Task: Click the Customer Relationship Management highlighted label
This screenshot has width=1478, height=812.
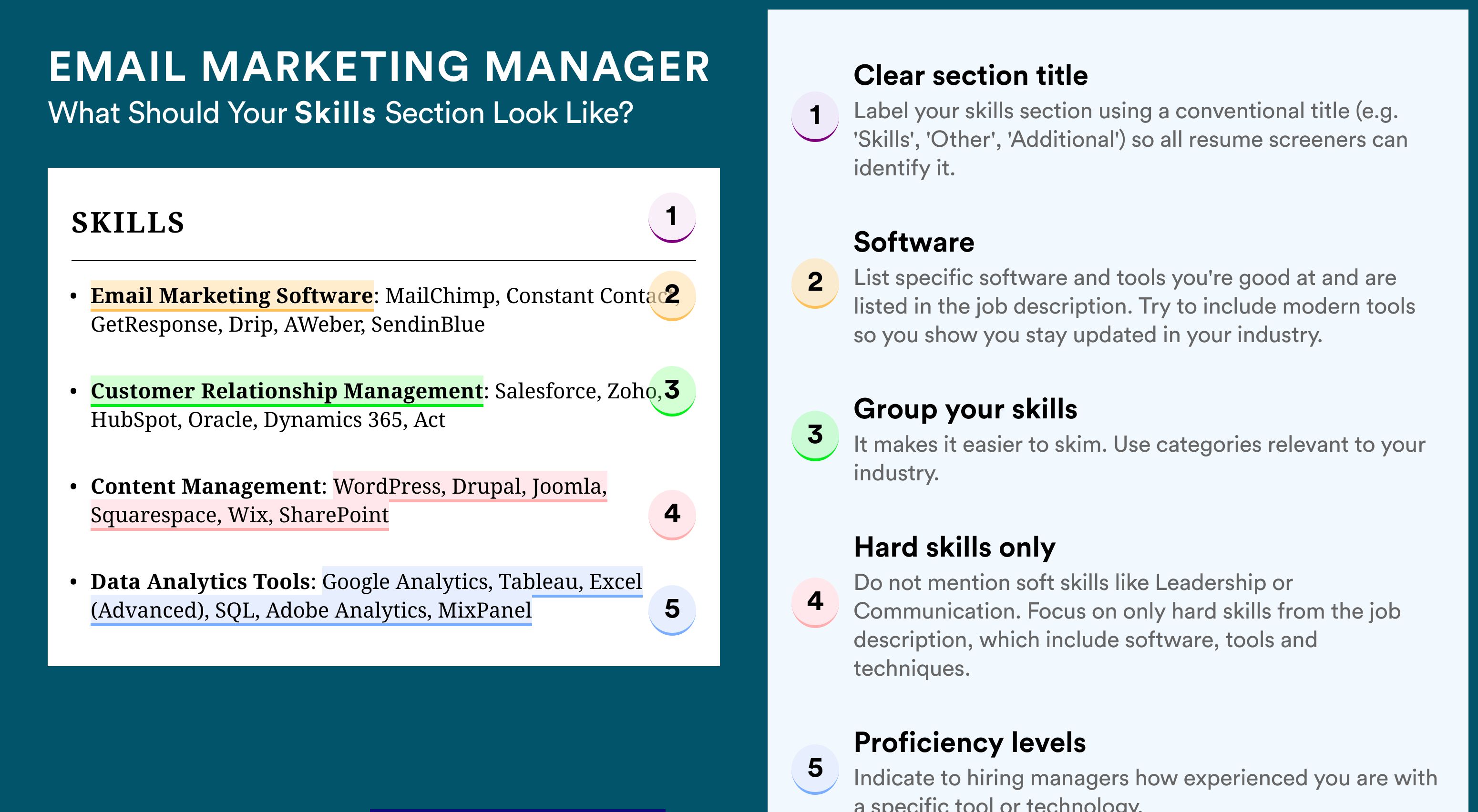Action: coord(287,391)
